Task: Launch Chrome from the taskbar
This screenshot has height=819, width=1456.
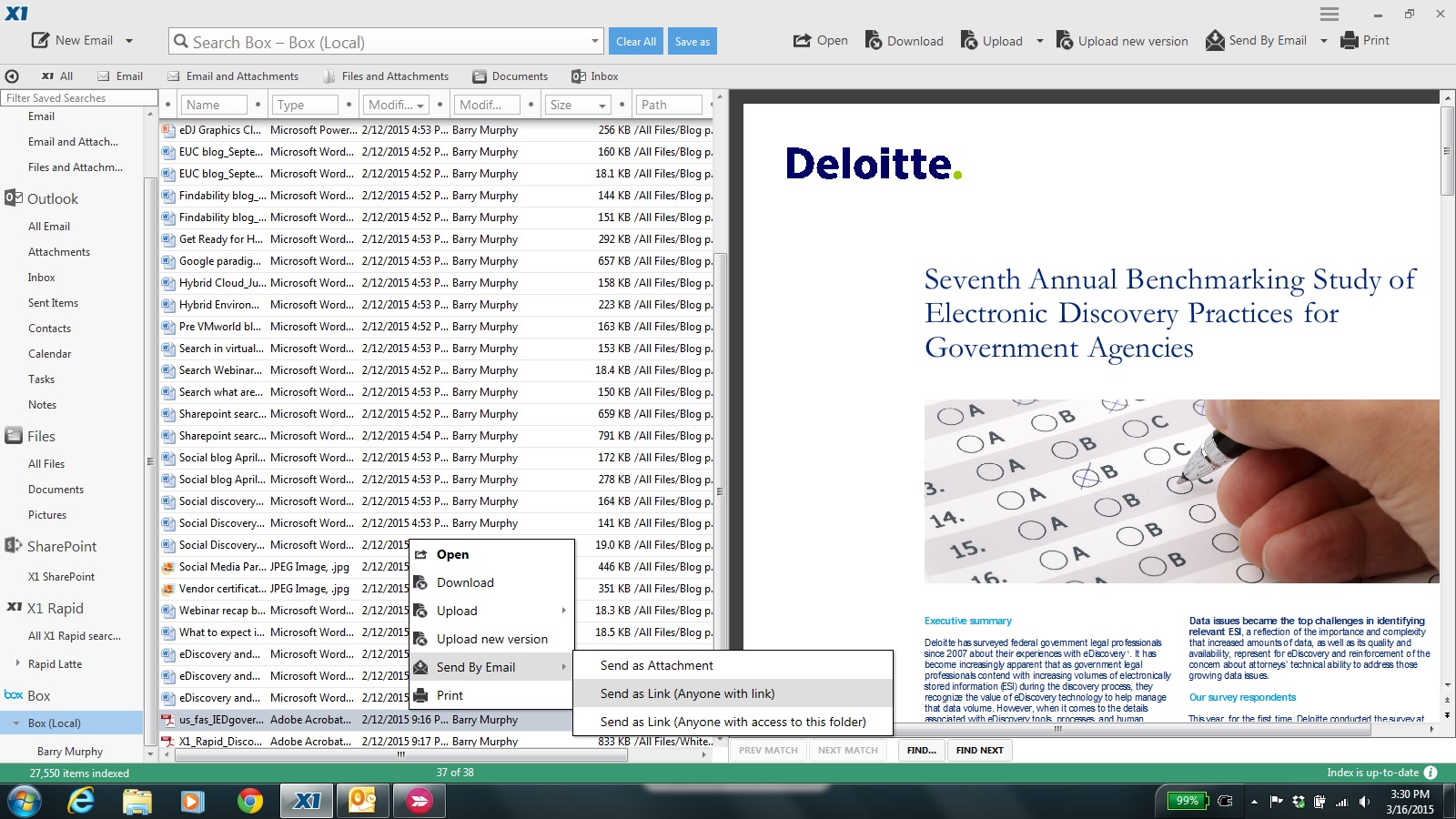Action: pos(249,801)
